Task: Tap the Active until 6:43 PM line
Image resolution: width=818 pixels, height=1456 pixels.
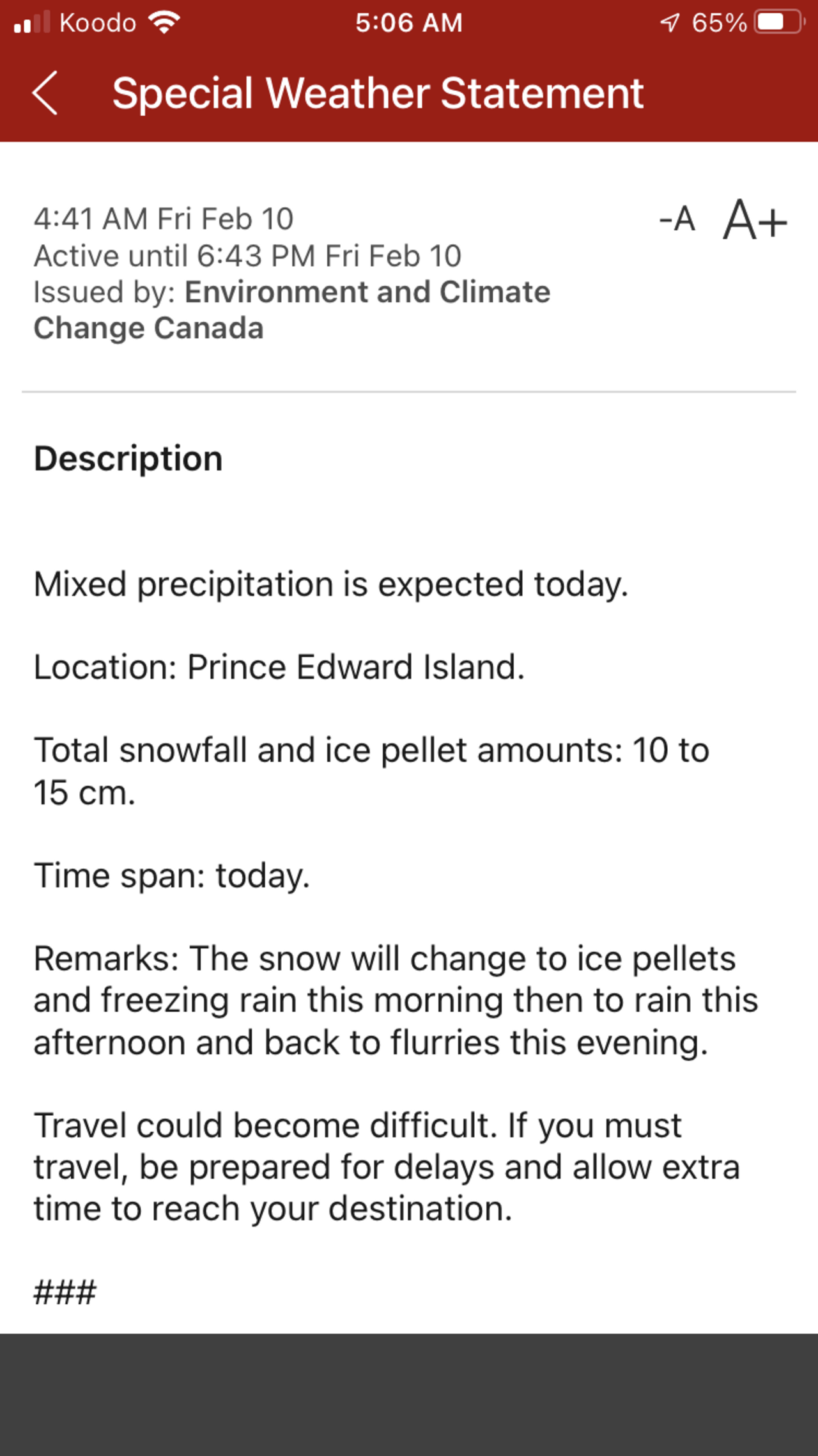Action: click(247, 256)
